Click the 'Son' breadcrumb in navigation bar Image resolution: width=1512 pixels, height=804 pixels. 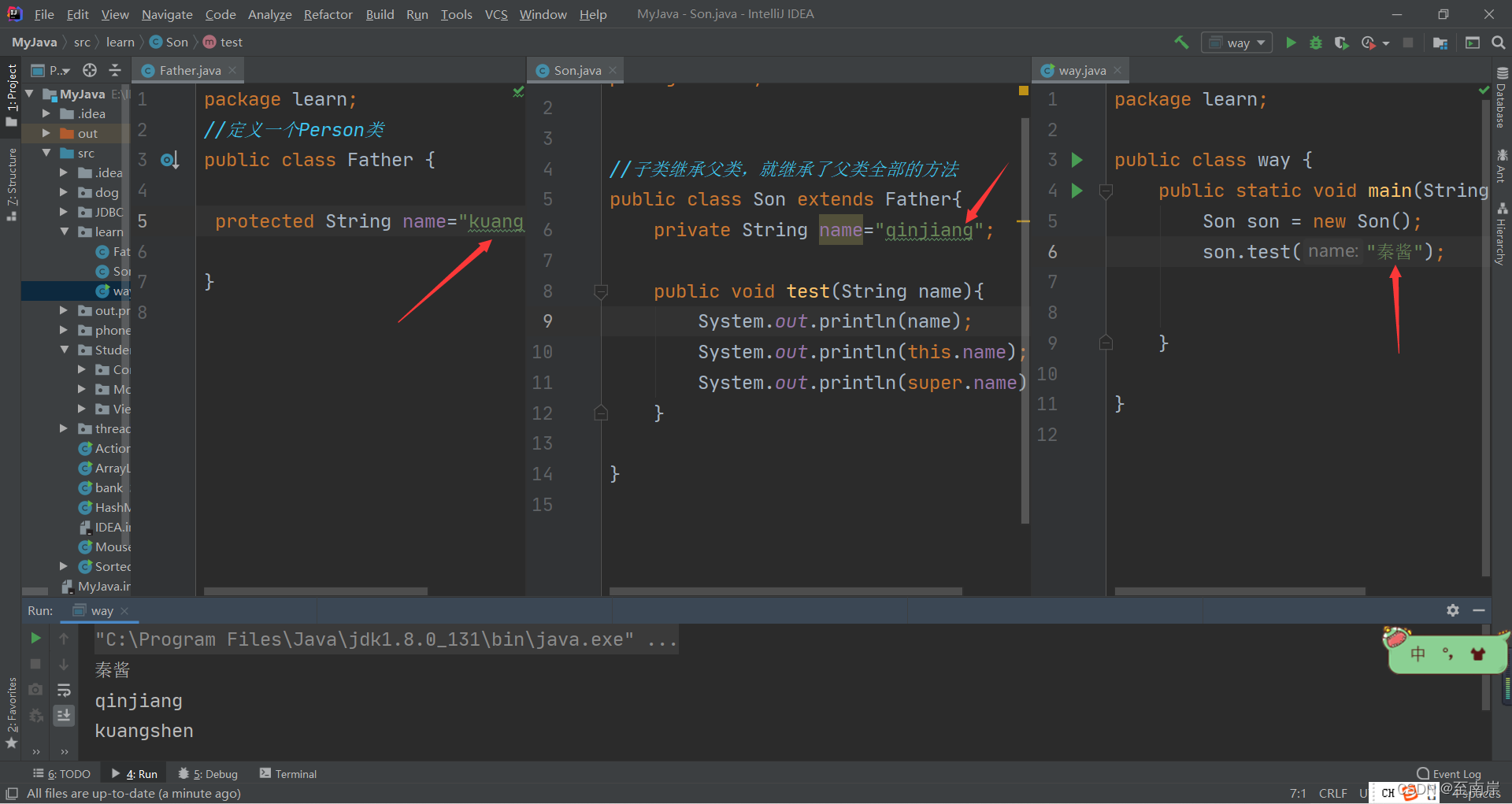pyautogui.click(x=169, y=43)
